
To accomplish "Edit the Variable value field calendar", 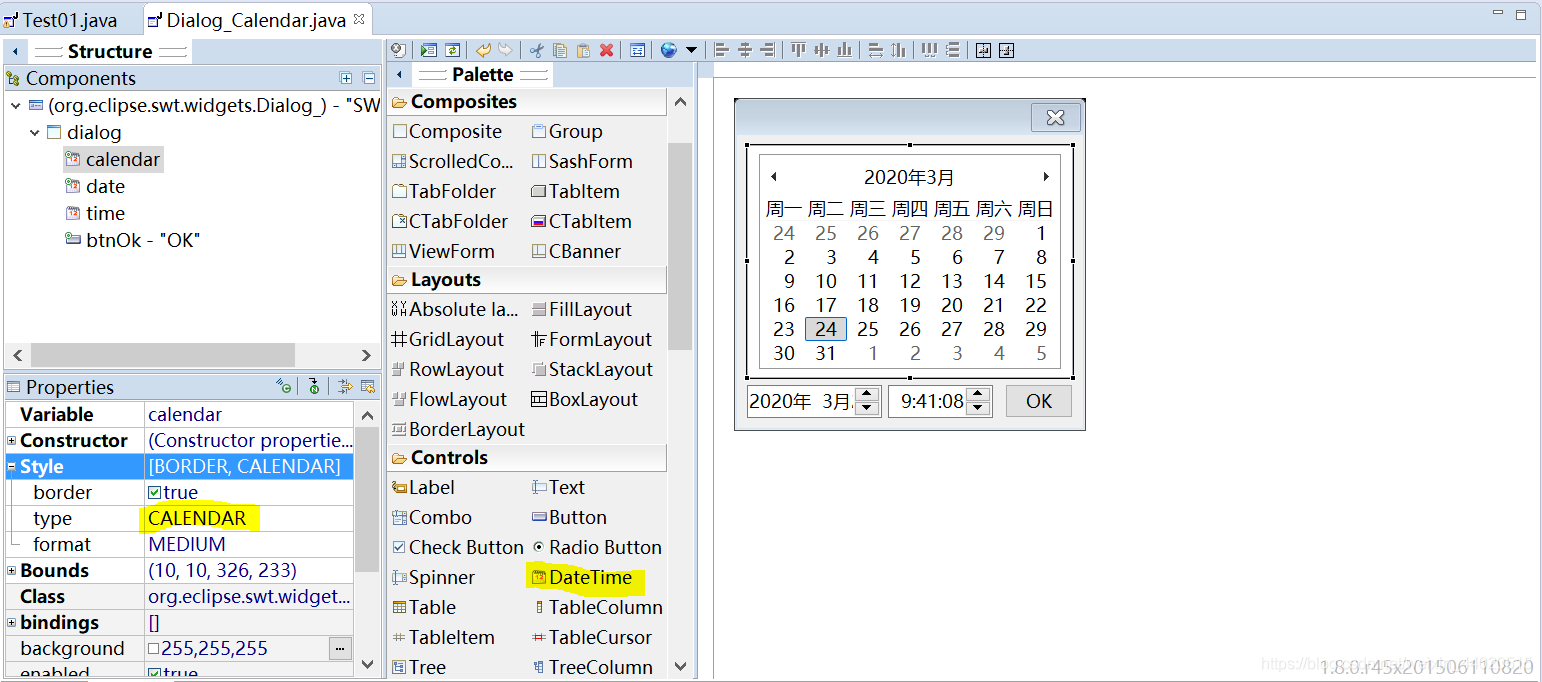I will (x=249, y=414).
